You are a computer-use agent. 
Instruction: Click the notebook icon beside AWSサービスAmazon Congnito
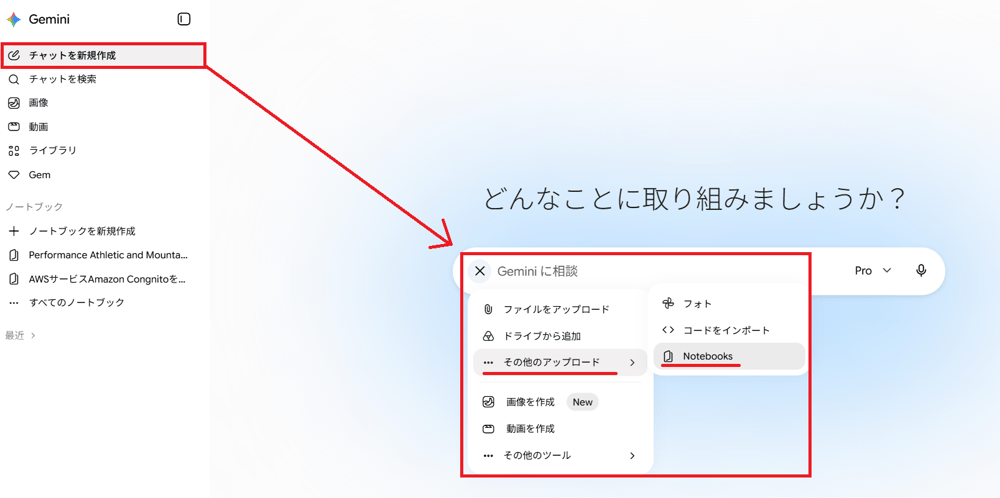point(14,279)
